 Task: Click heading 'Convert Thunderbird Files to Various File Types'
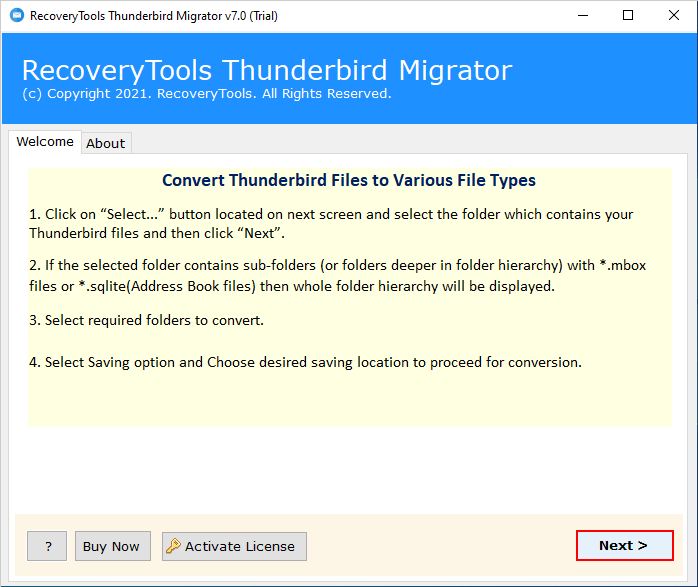(349, 180)
